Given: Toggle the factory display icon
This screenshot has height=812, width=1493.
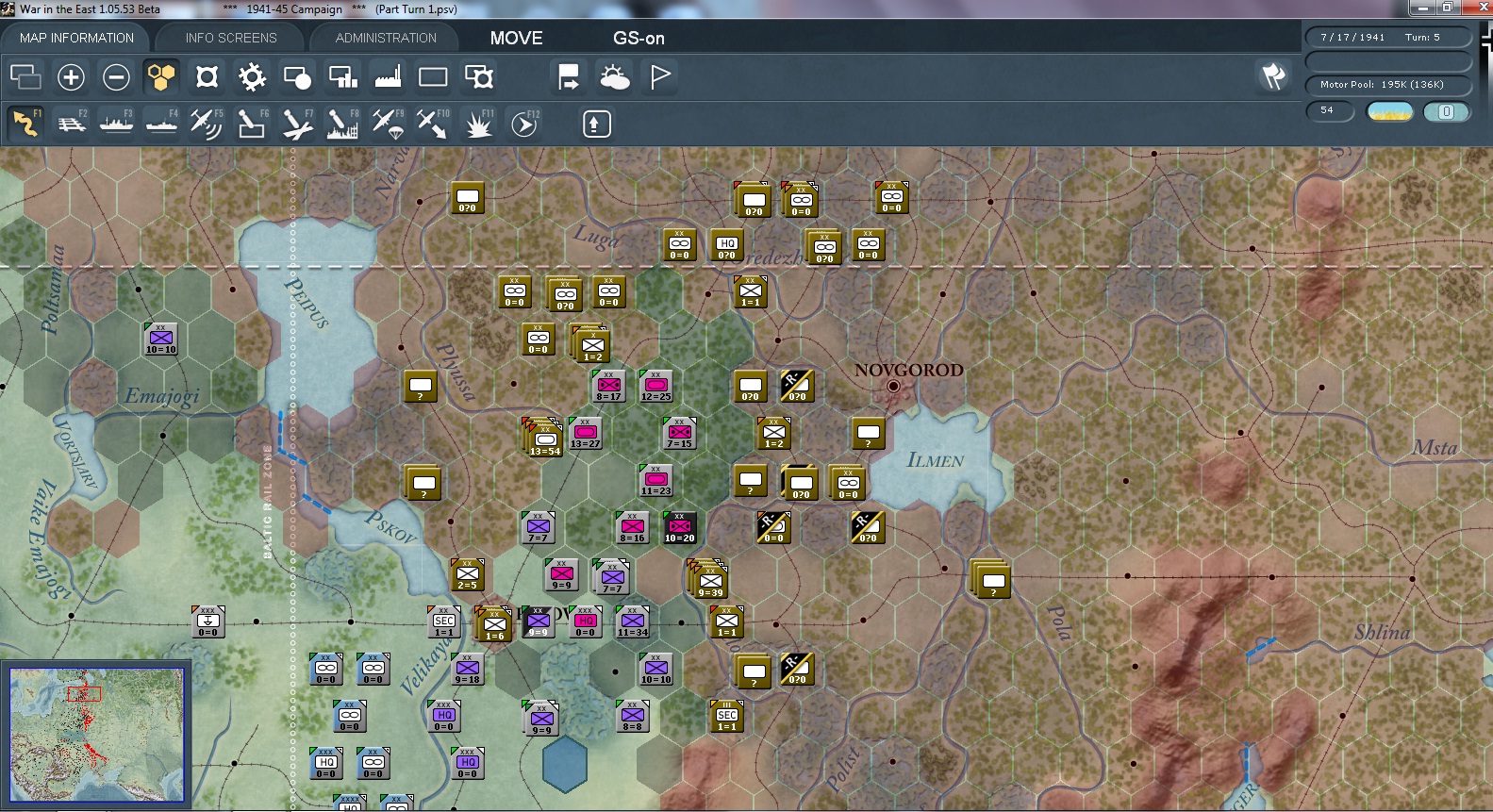Looking at the screenshot, I should 388,76.
